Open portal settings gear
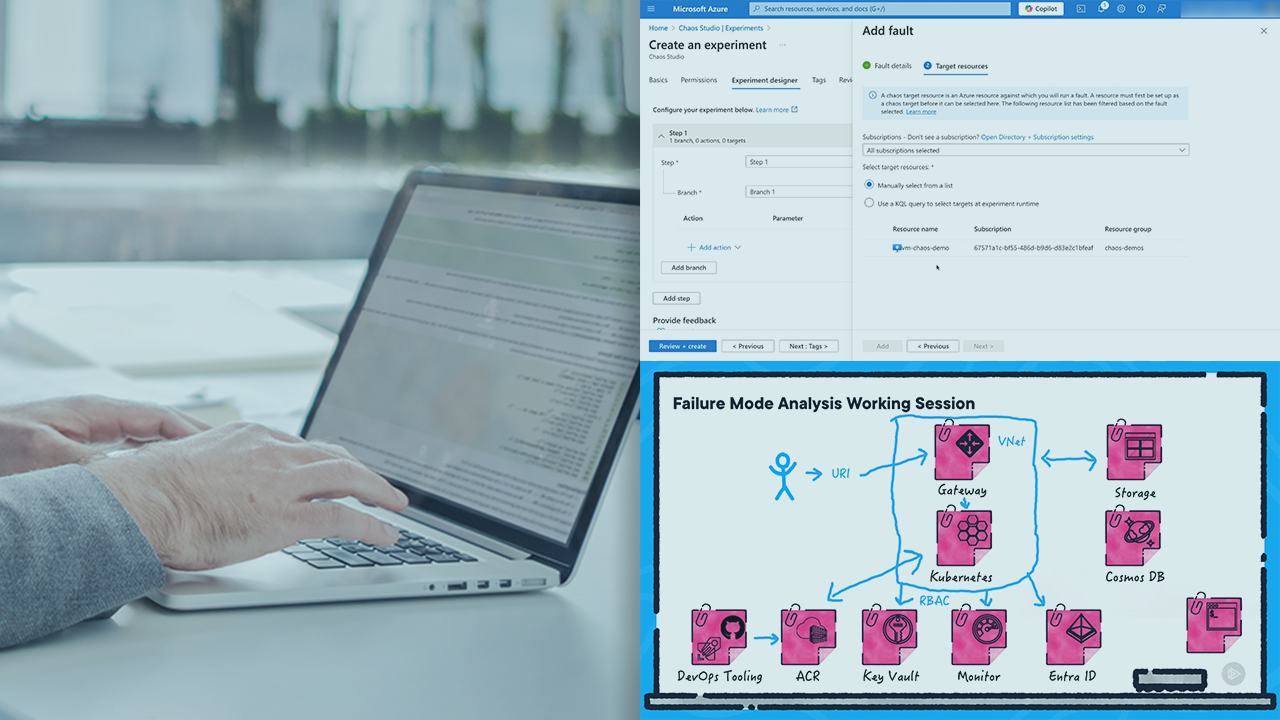The image size is (1280, 720). point(1121,9)
